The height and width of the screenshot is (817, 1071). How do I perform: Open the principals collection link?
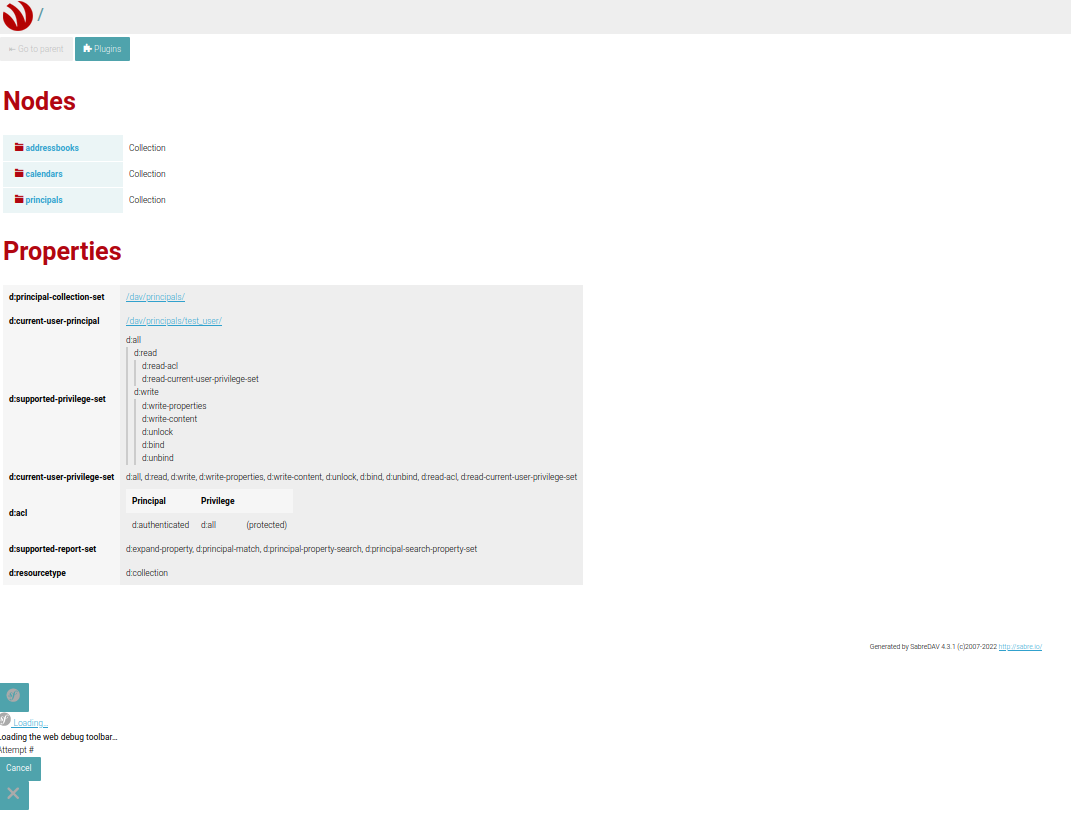point(44,200)
